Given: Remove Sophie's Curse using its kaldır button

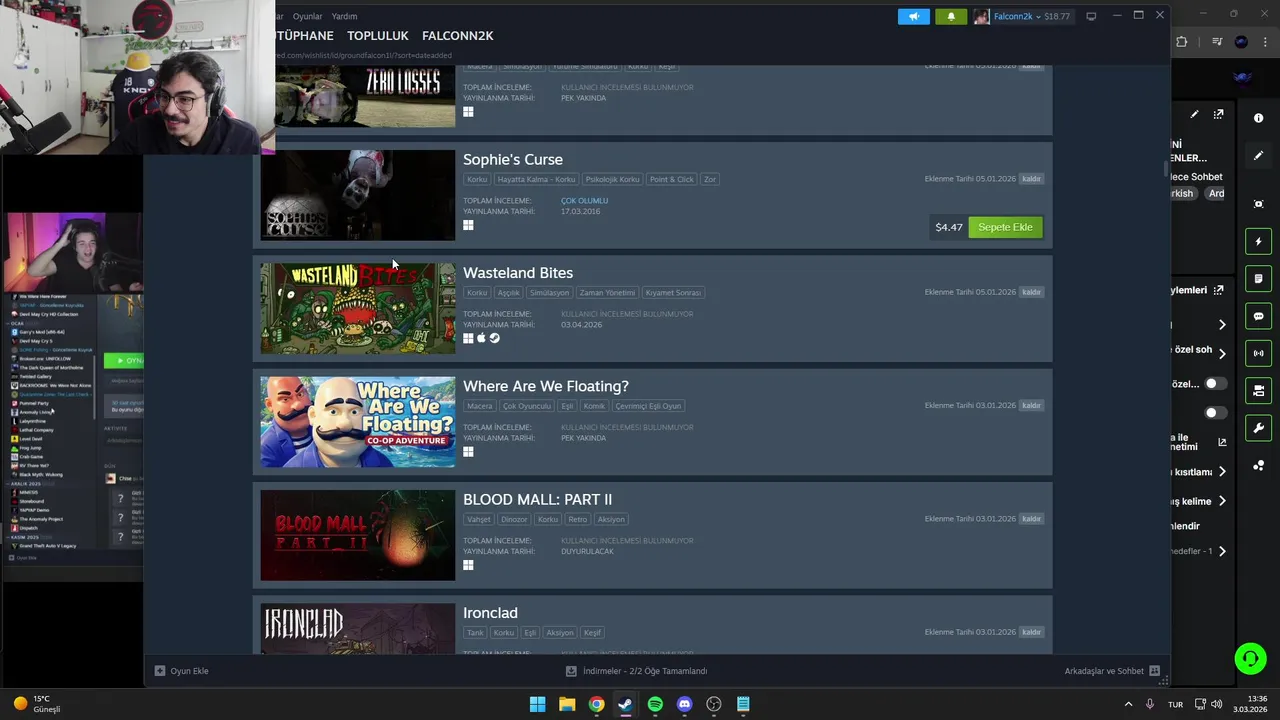Looking at the screenshot, I should 1031,179.
